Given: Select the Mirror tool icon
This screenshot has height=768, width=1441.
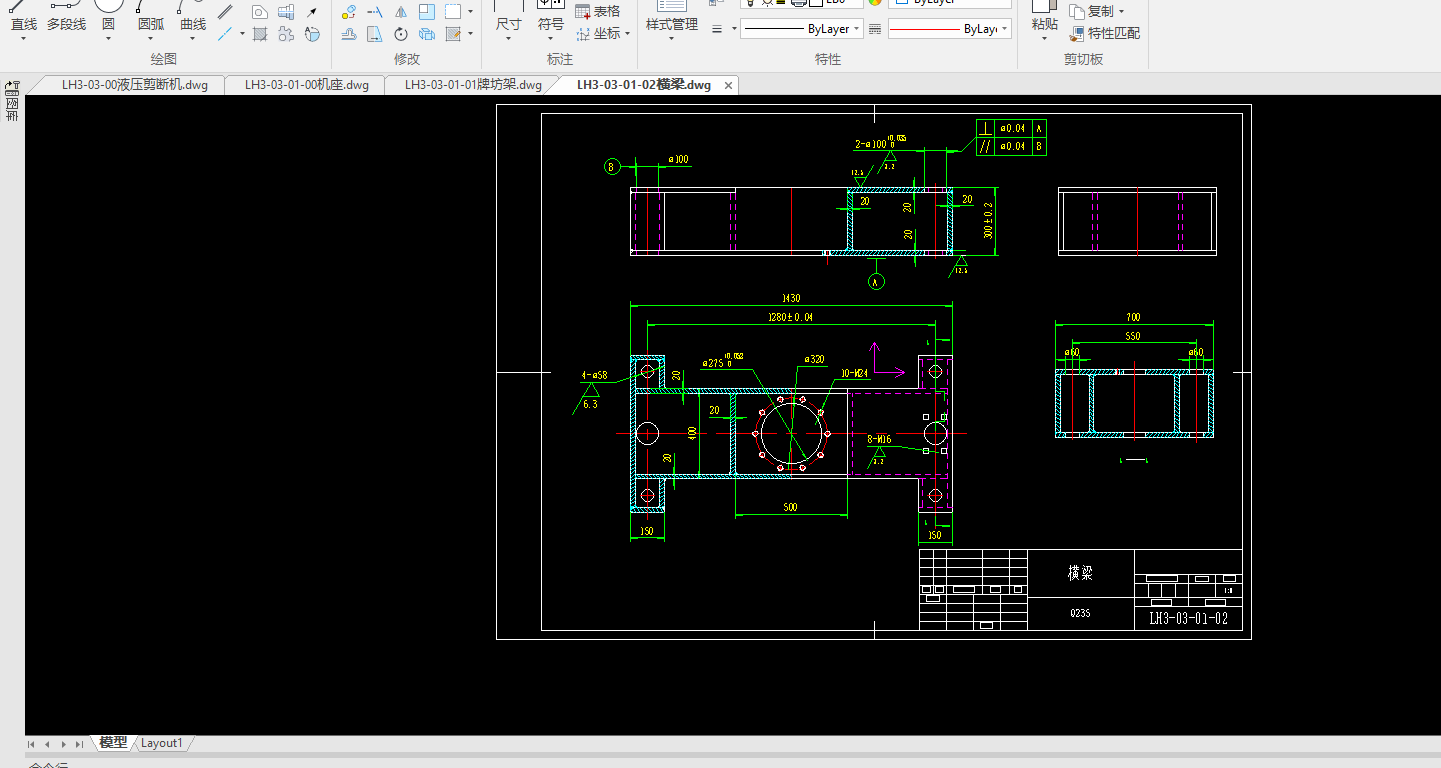Looking at the screenshot, I should pyautogui.click(x=401, y=12).
